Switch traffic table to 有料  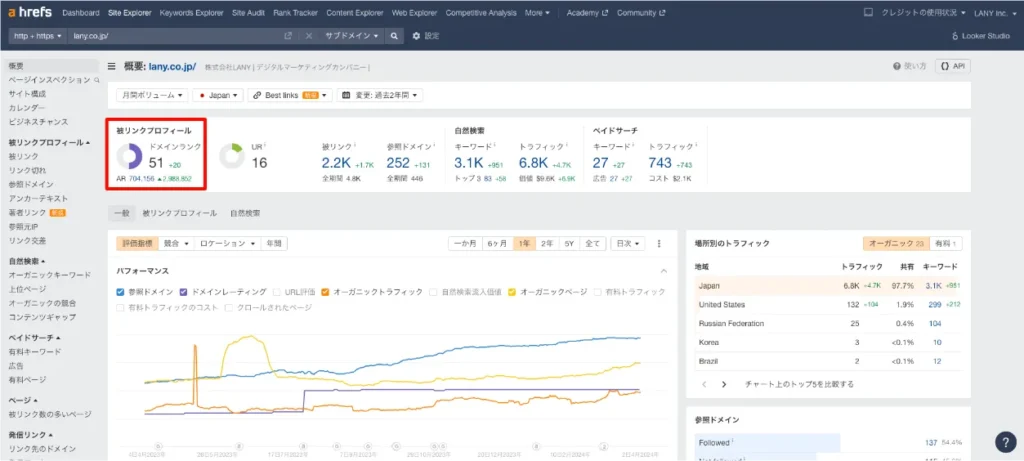[945, 244]
